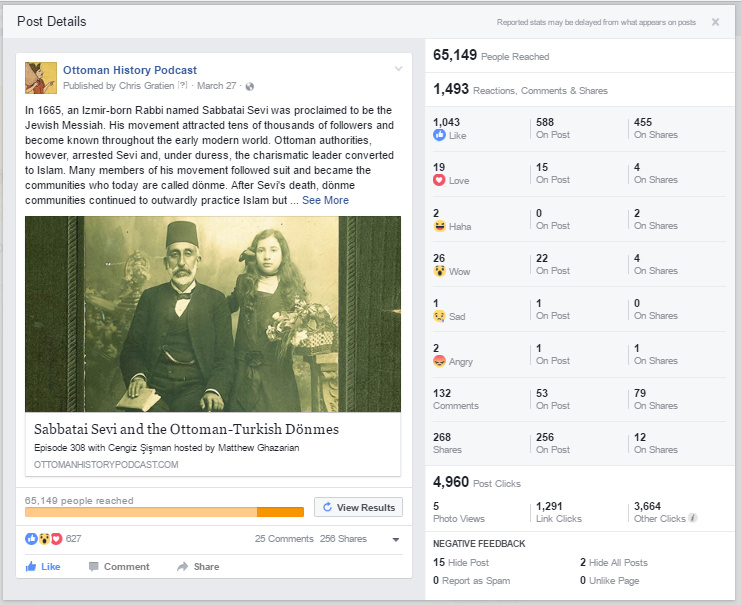The height and width of the screenshot is (605, 741).
Task: Like the post with the thumbs-up button
Action: (43, 566)
